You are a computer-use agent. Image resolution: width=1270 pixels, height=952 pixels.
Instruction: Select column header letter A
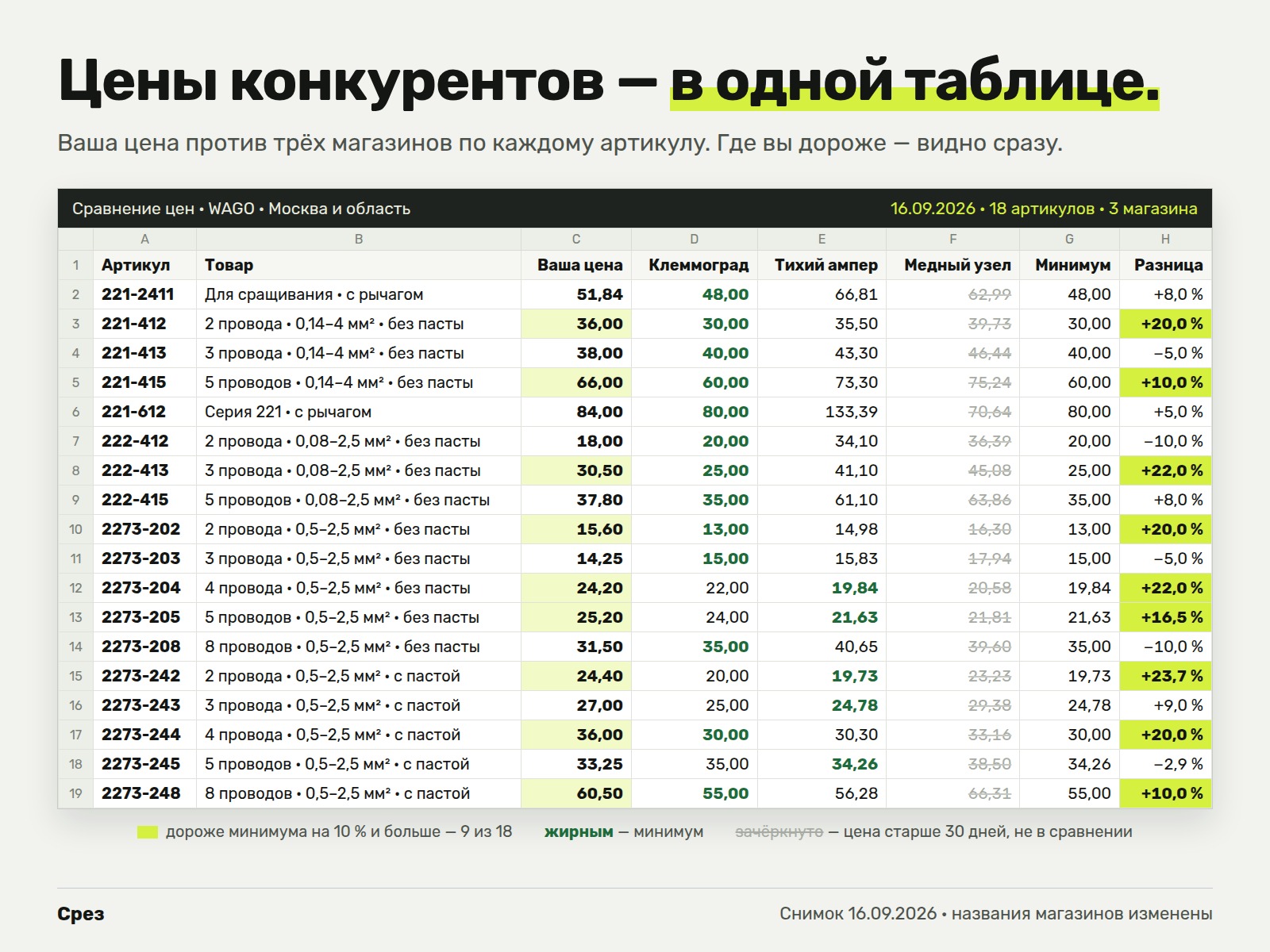pyautogui.click(x=144, y=239)
